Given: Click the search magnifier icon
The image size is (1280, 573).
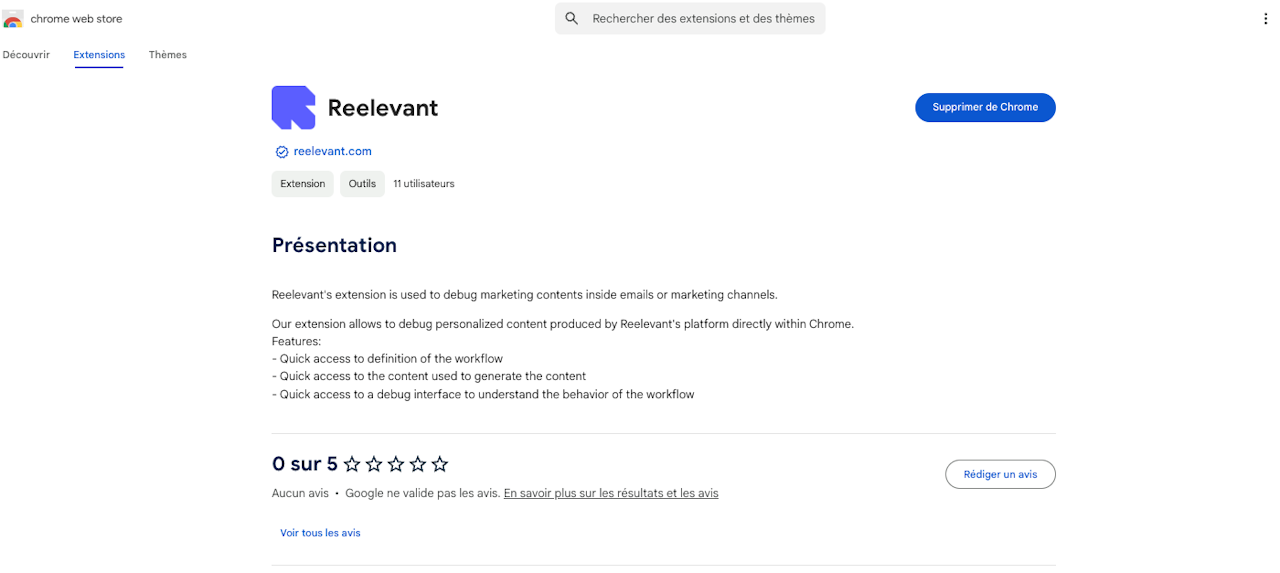Looking at the screenshot, I should (572, 19).
